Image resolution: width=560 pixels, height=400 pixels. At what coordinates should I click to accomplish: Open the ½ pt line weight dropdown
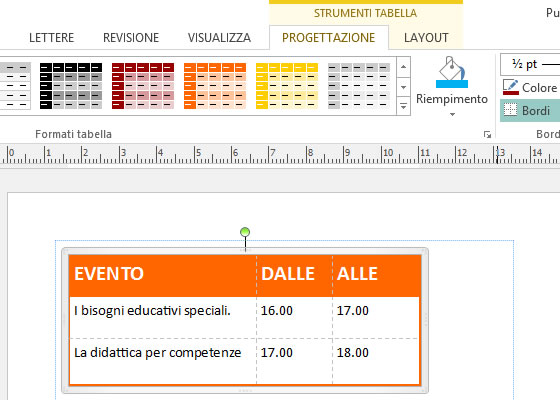click(x=530, y=64)
